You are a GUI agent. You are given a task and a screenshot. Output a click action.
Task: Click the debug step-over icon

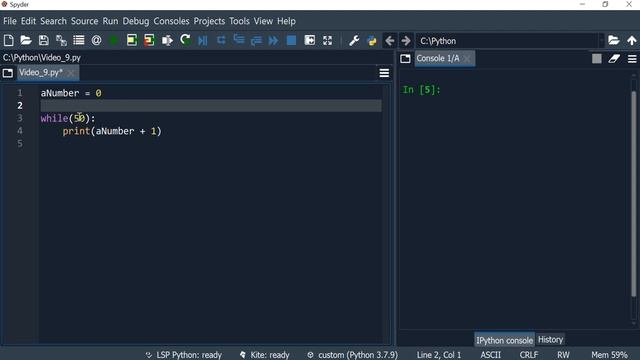(x=221, y=40)
